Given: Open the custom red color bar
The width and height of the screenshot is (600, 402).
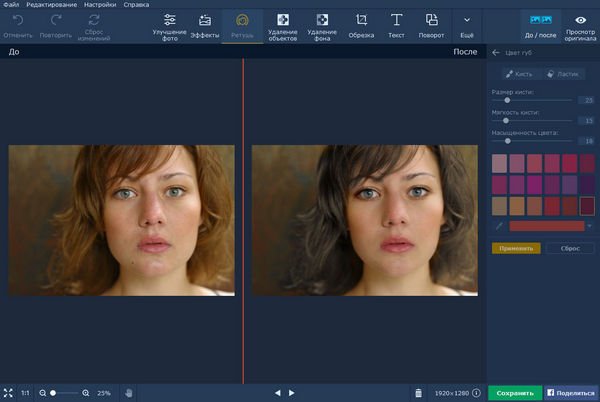Looking at the screenshot, I should (x=547, y=226).
